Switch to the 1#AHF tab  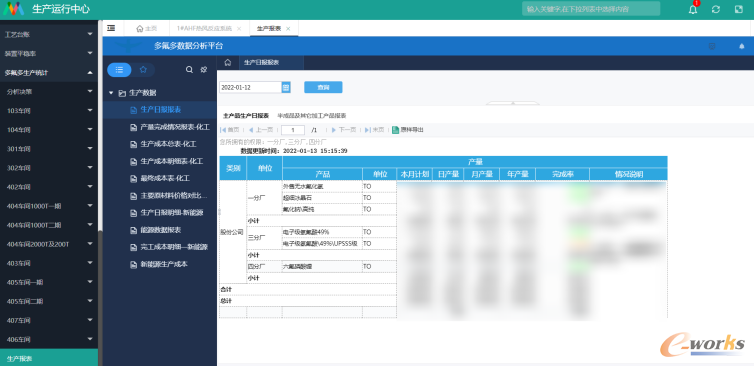tap(208, 28)
